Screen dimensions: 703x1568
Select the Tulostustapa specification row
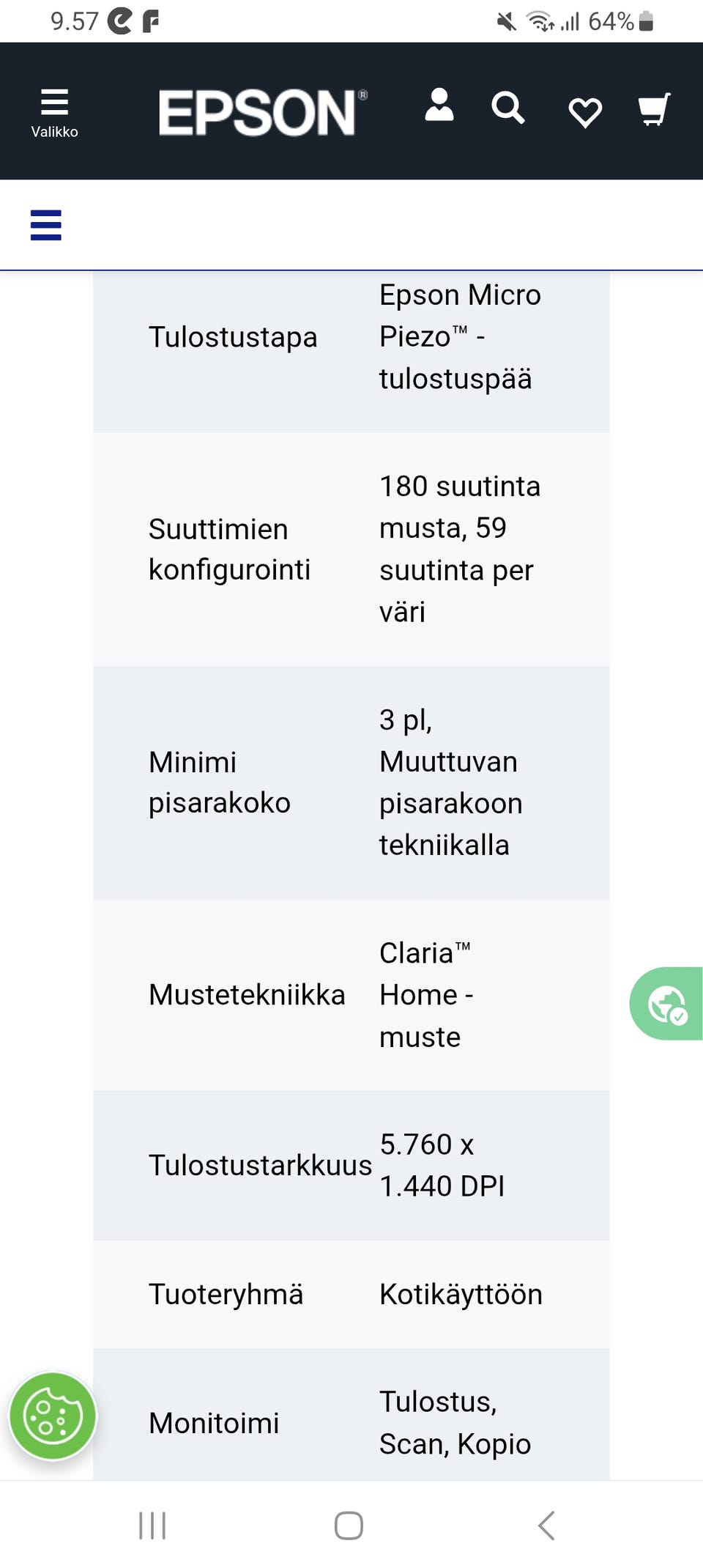(x=232, y=336)
